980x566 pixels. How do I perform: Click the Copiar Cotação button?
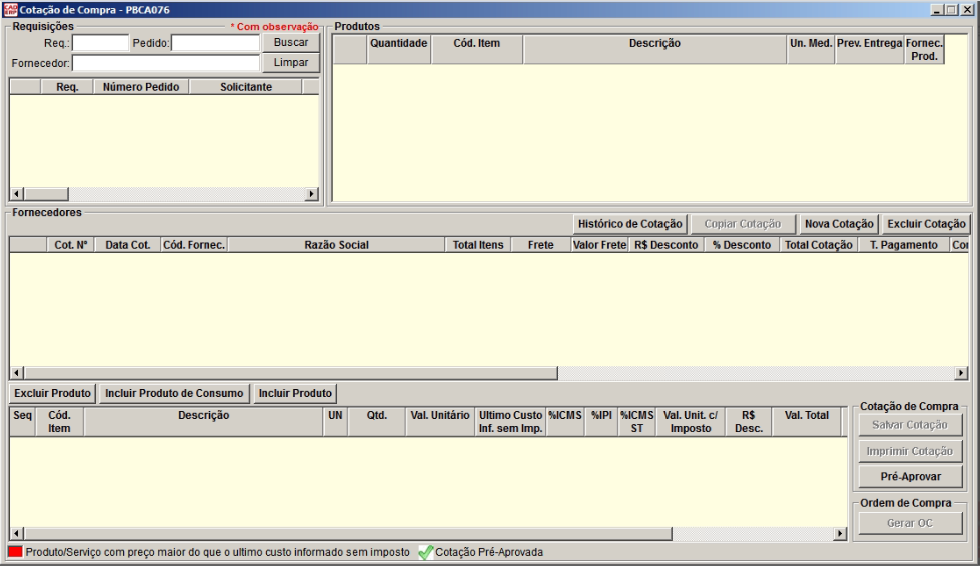tap(742, 224)
